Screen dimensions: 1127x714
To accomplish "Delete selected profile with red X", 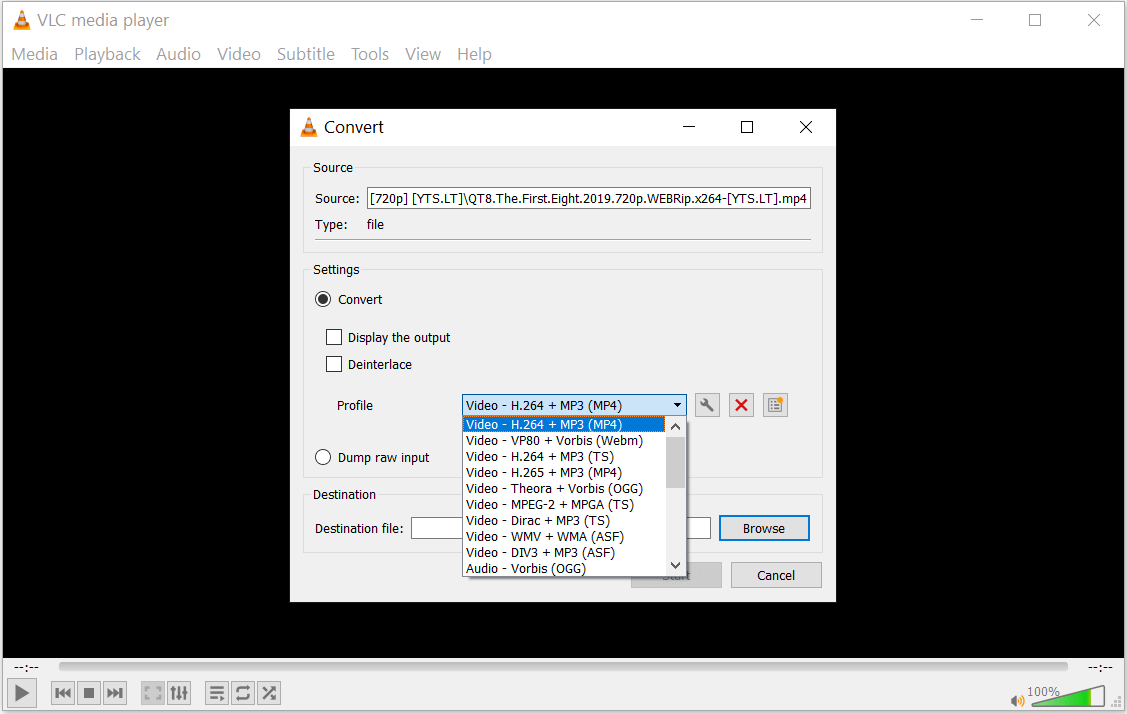I will click(741, 405).
